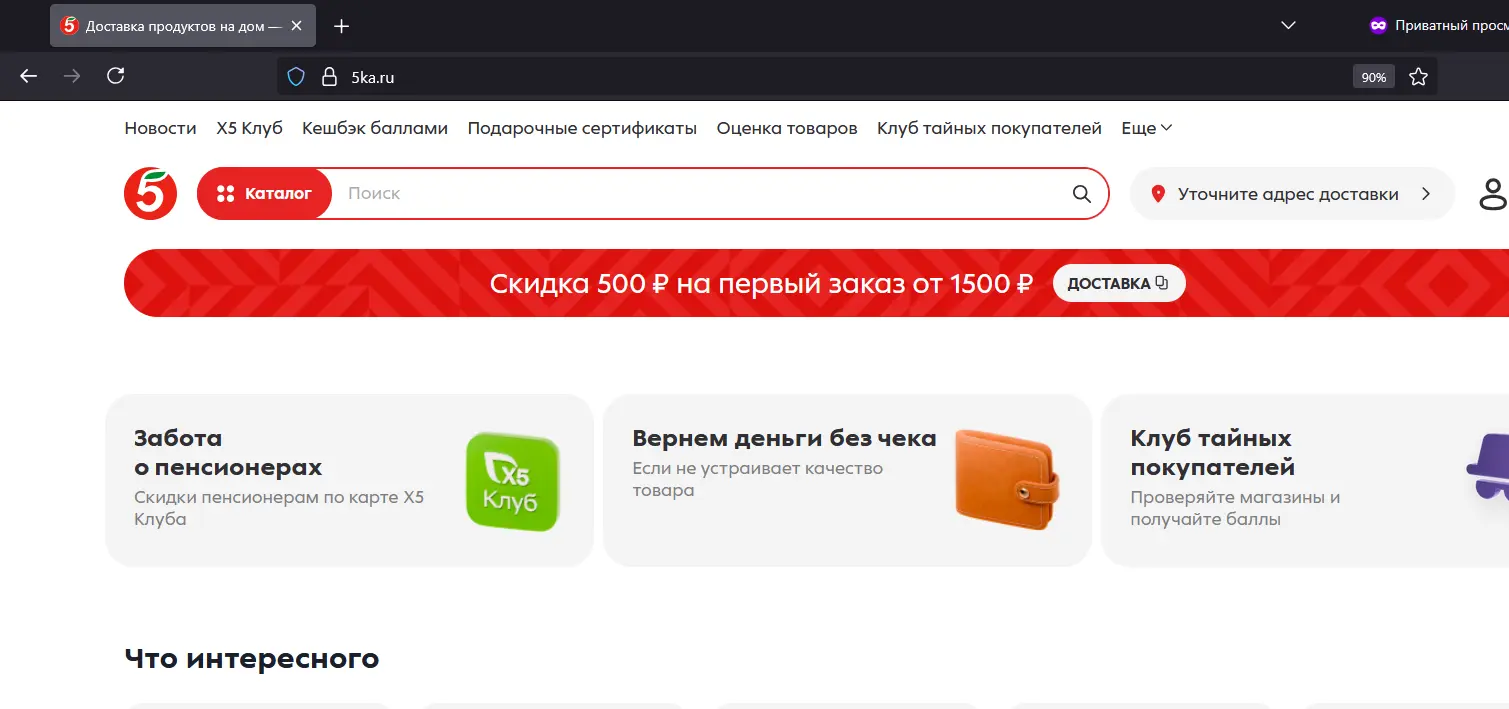Screen dimensions: 1509x709
Task: Click the Приватный просмотр label
Action: (x=1452, y=26)
